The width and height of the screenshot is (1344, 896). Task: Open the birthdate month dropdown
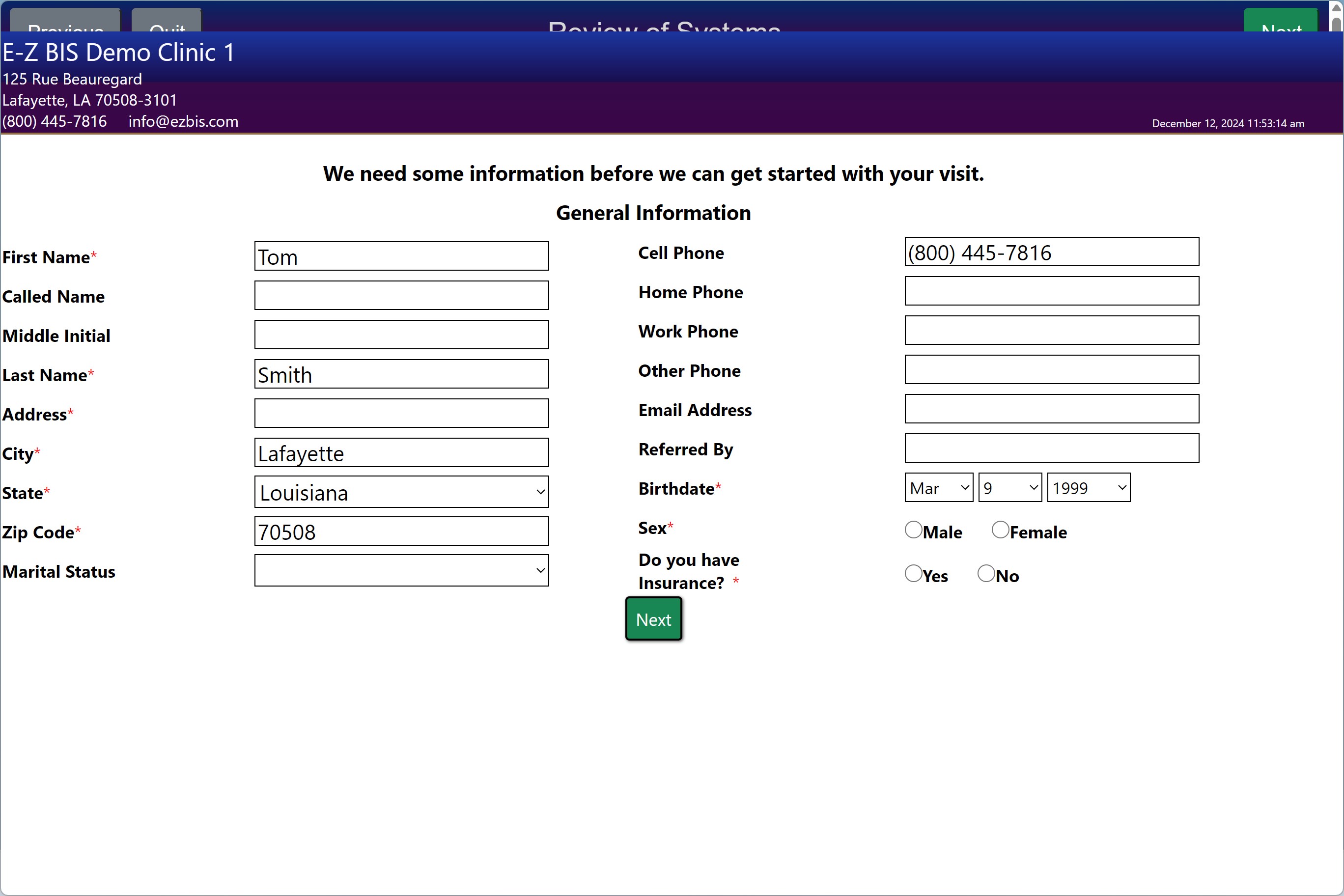938,487
